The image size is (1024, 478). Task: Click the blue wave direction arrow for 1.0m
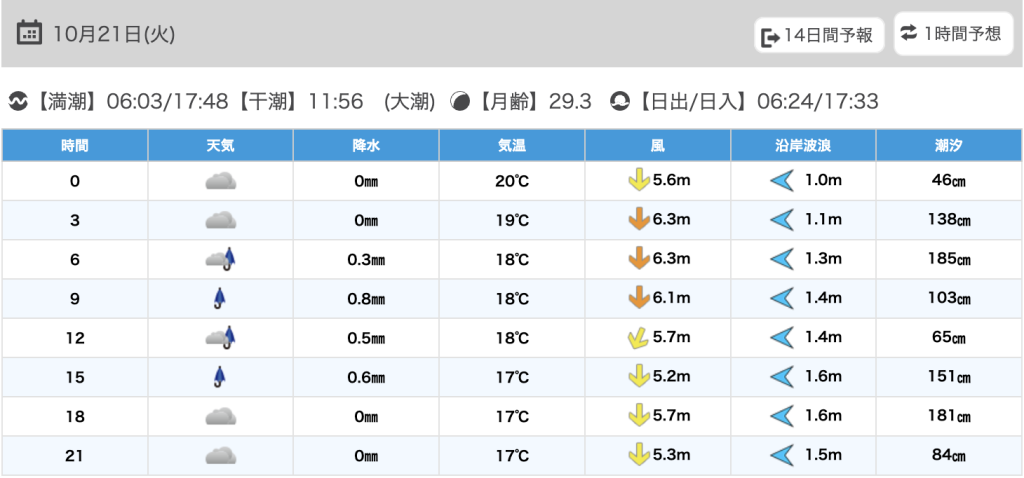tap(781, 181)
